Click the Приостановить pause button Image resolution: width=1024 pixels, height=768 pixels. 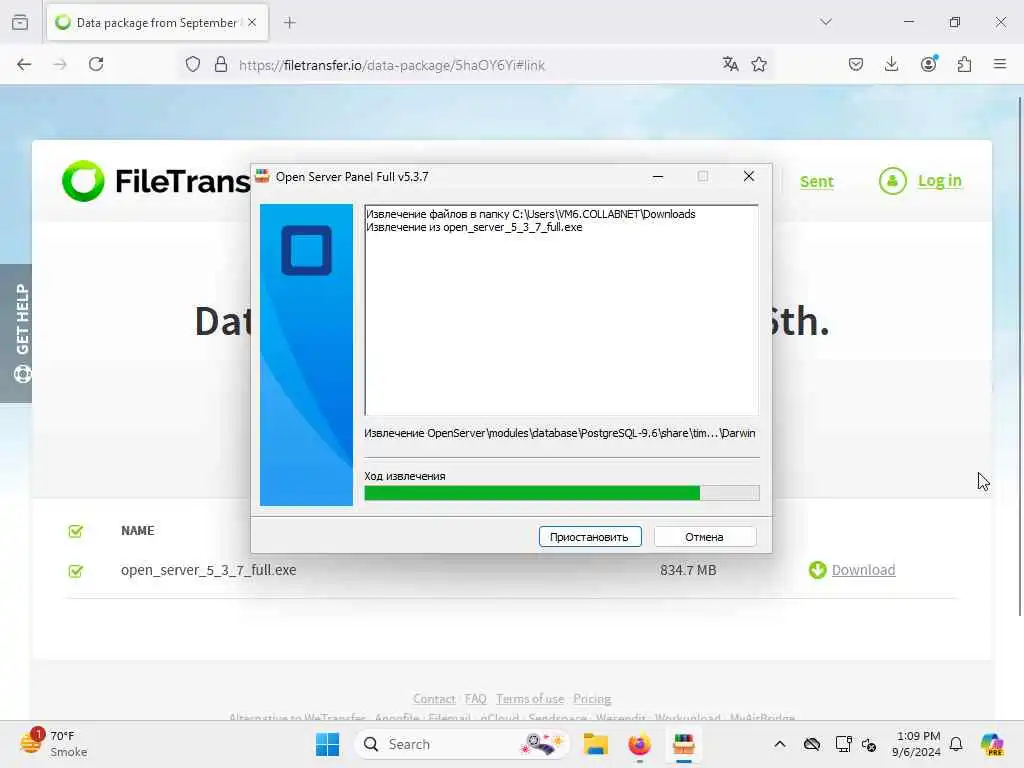[x=590, y=537]
